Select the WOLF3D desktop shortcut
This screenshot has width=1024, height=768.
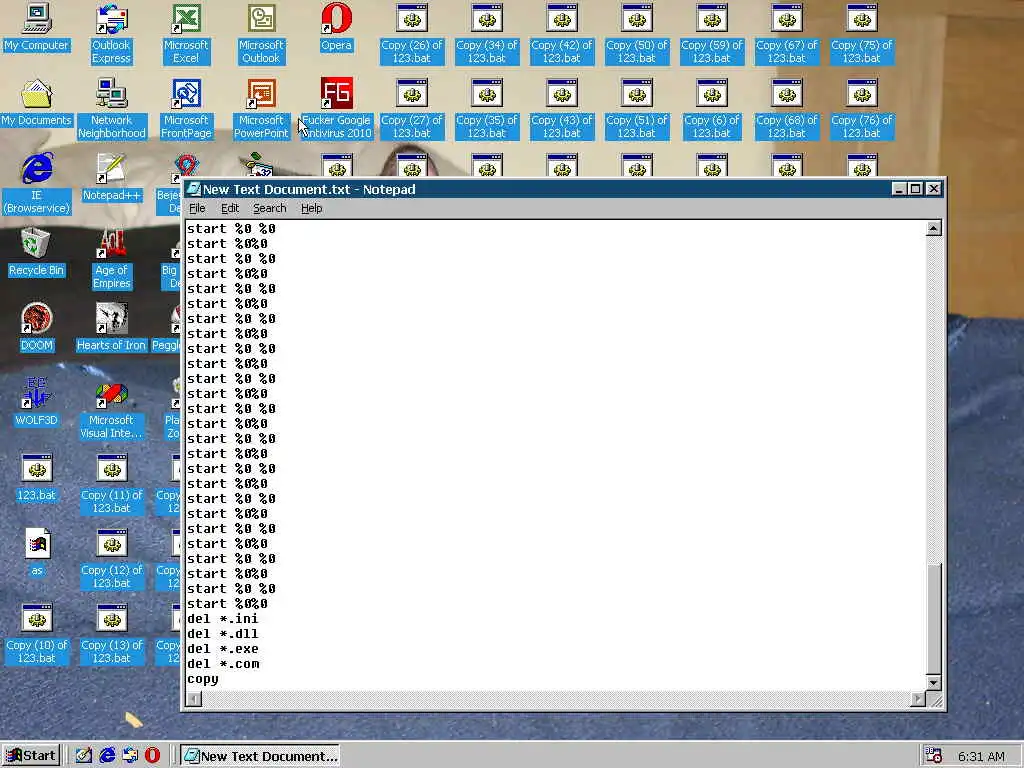point(37,402)
